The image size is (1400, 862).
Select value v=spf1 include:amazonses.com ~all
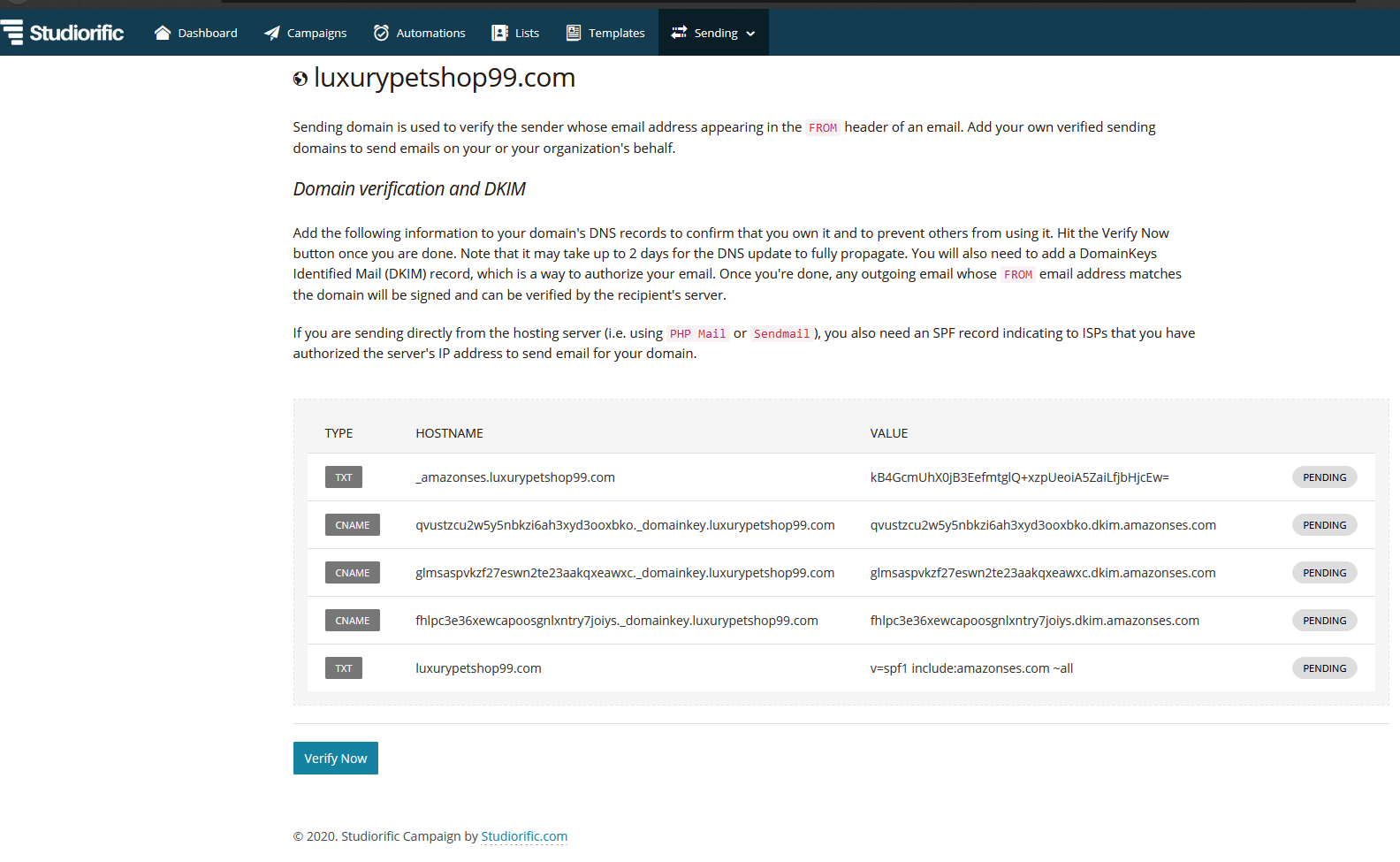click(x=971, y=668)
